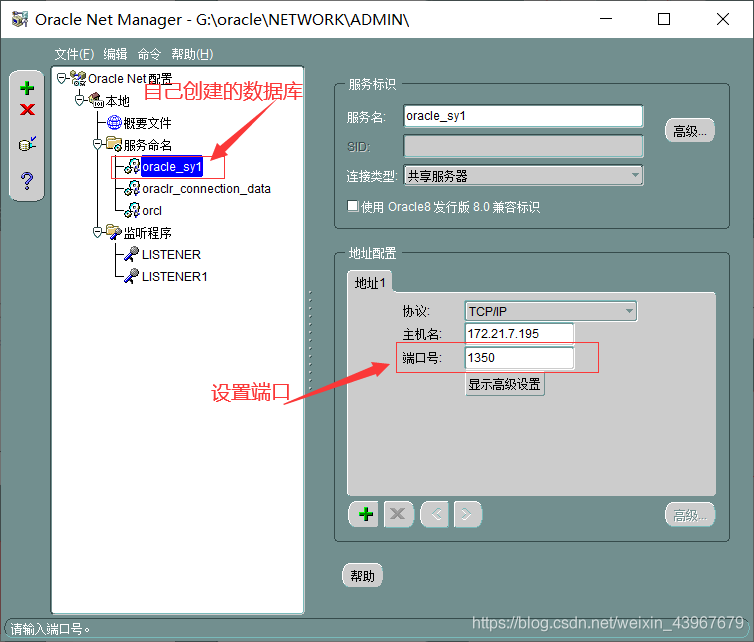
Task: Click the orcl service icon
Action: [x=132, y=210]
